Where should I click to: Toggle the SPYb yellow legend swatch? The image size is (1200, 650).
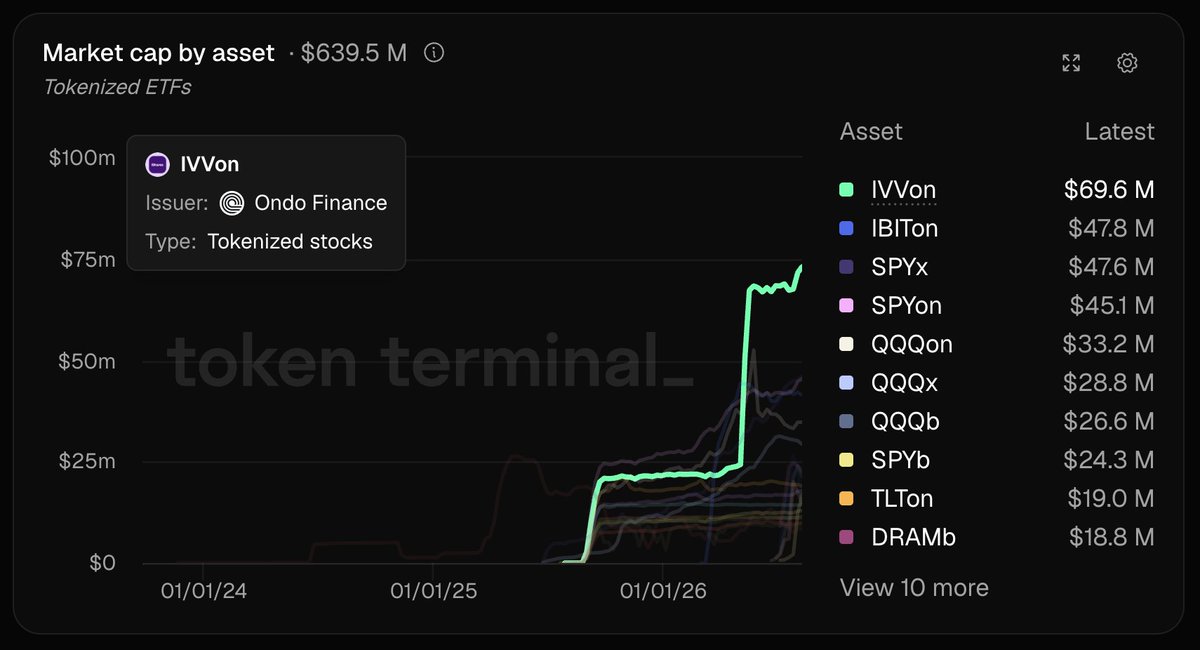point(847,460)
